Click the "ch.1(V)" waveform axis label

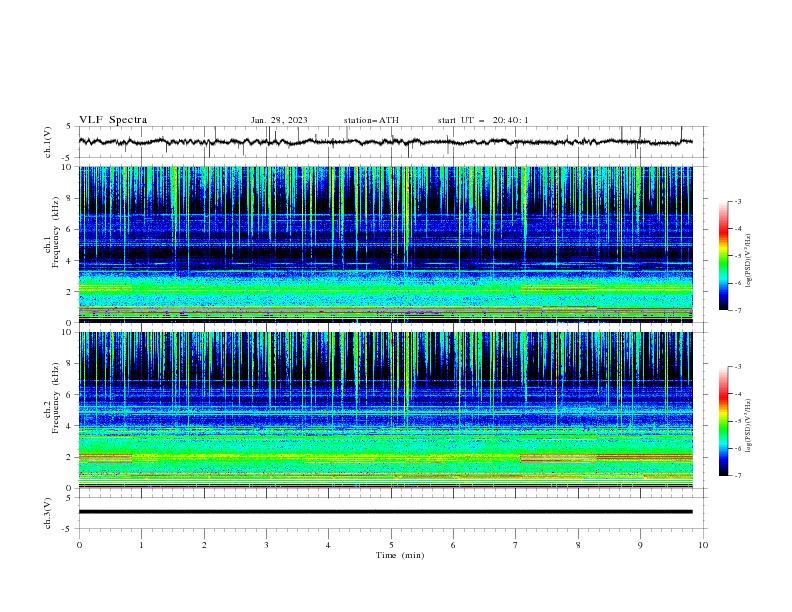(x=48, y=142)
